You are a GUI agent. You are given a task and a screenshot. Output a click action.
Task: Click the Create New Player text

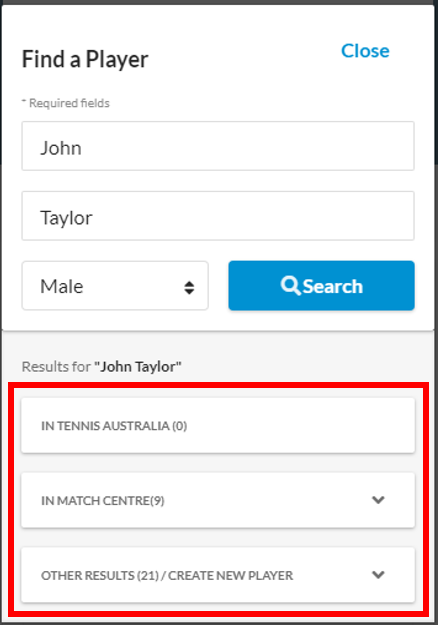tap(231, 576)
